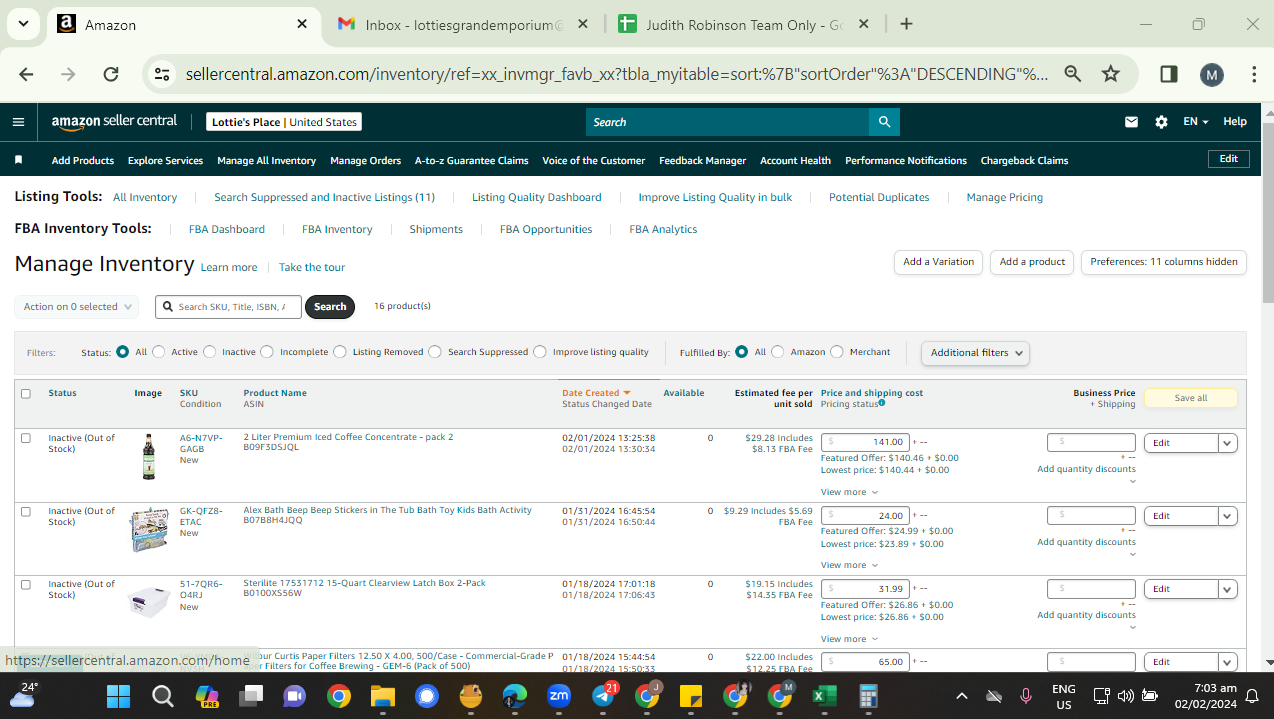
Task: Click the SKU search input field
Action: tap(228, 307)
